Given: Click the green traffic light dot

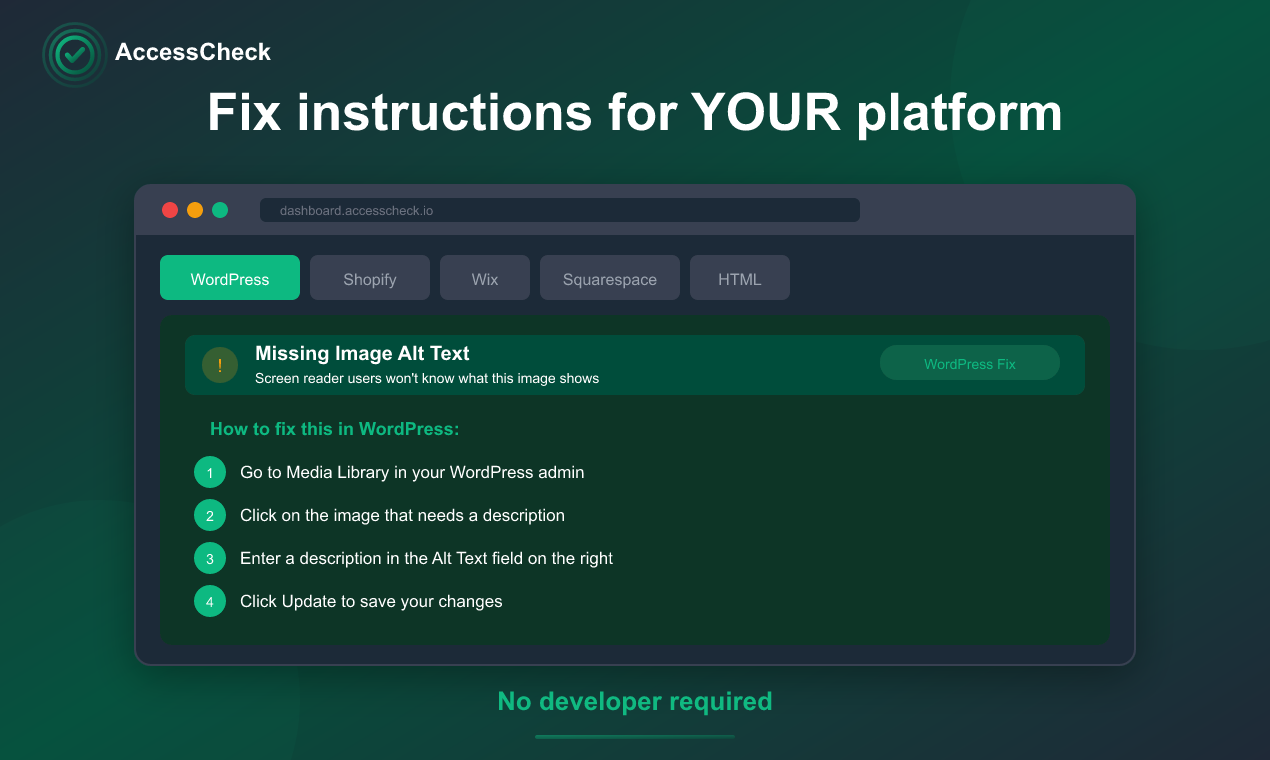Looking at the screenshot, I should [x=220, y=210].
